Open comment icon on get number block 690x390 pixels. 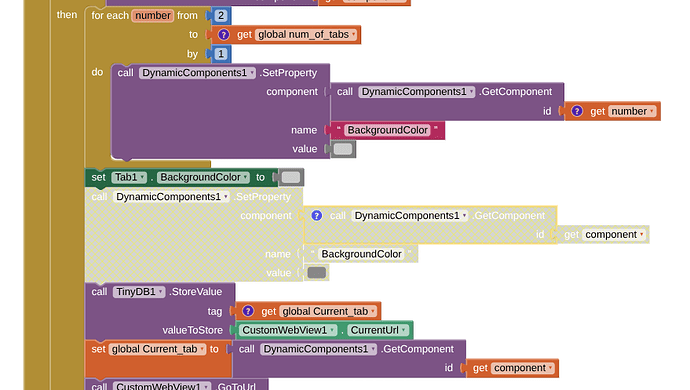pos(577,111)
